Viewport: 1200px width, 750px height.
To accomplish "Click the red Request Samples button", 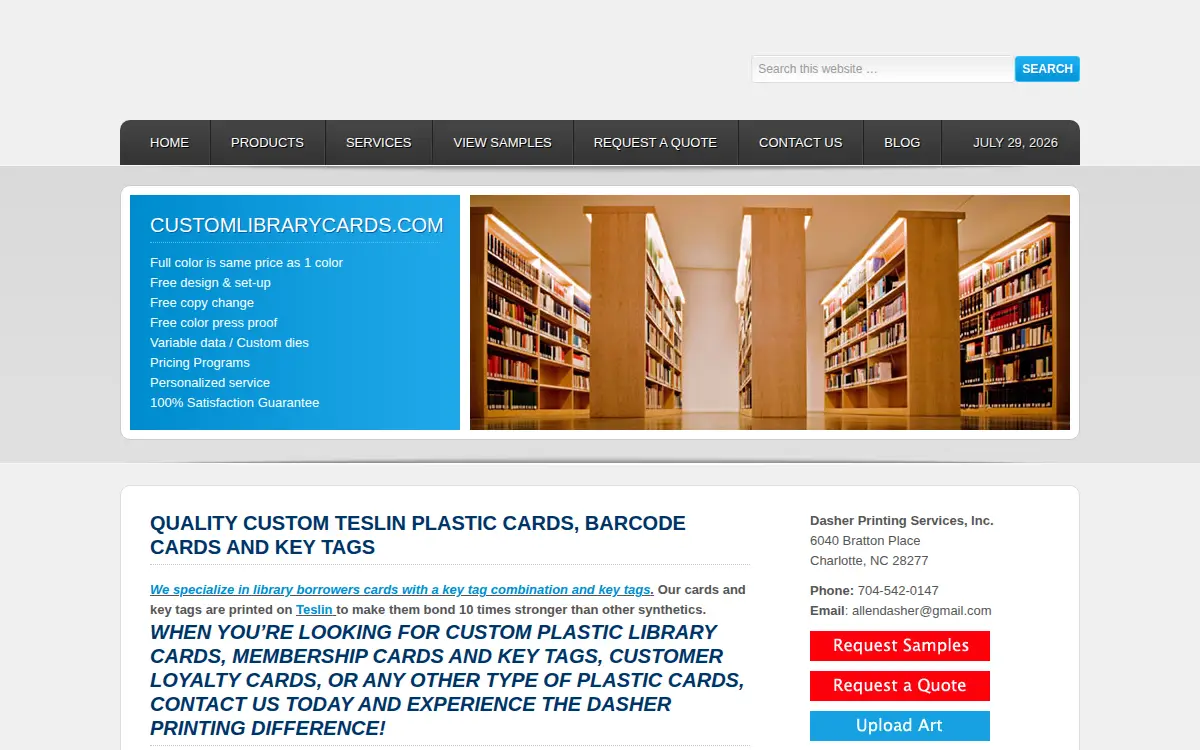I will pyautogui.click(x=900, y=646).
